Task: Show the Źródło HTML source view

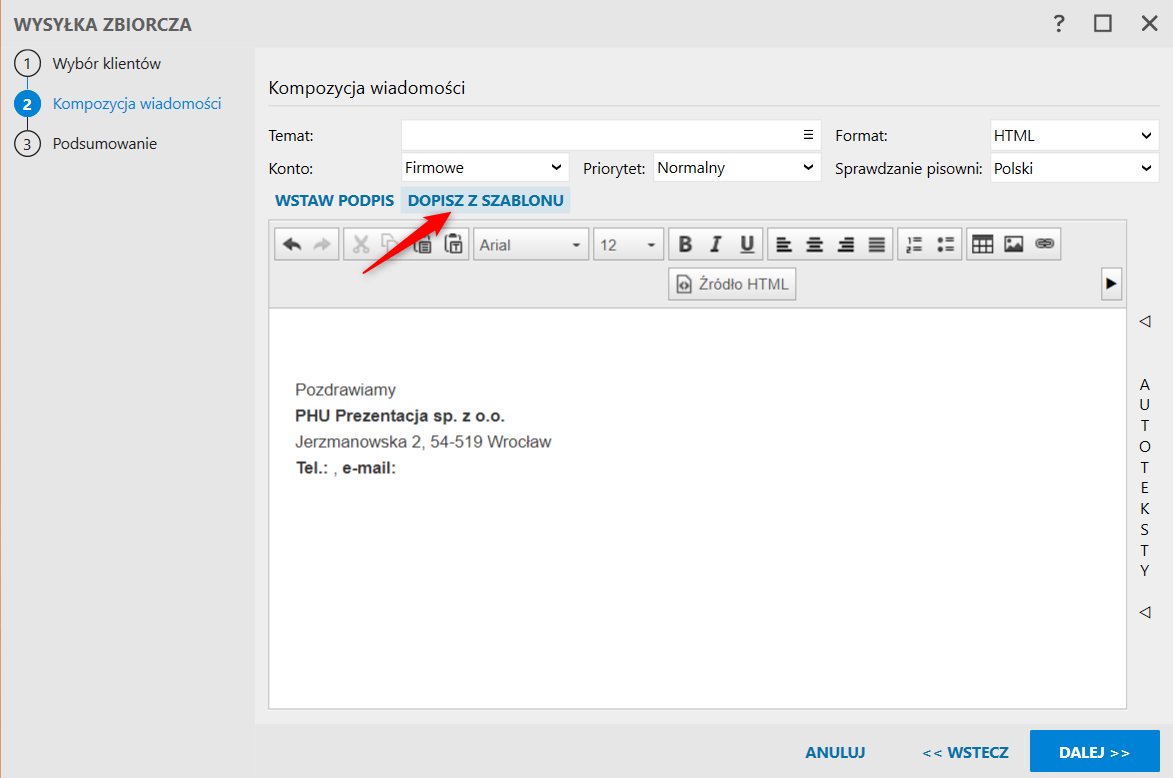Action: pos(732,284)
